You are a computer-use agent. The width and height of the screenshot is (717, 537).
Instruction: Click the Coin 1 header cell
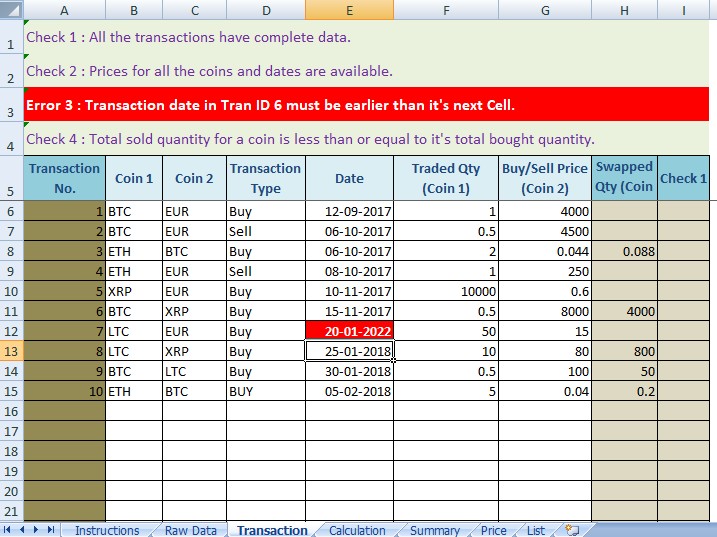coord(134,178)
